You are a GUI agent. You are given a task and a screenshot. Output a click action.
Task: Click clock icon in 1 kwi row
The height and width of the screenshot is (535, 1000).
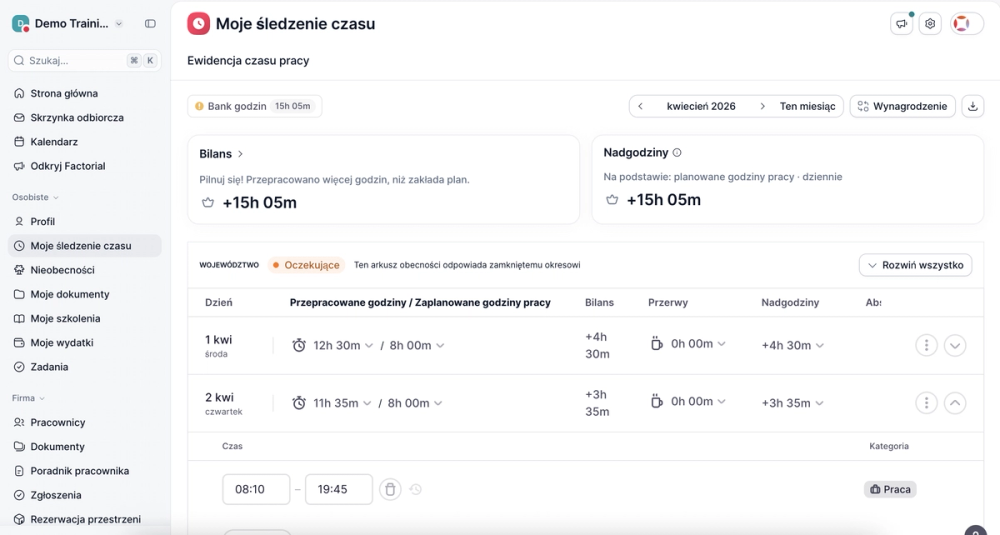point(299,345)
